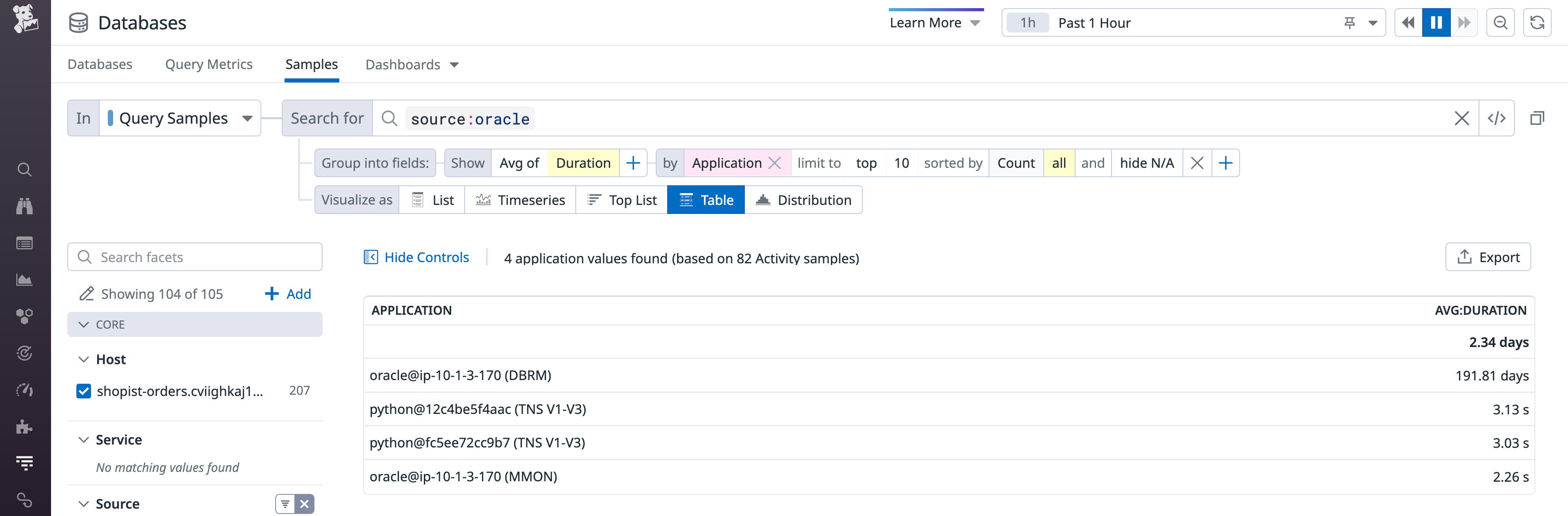Click the Export button
The height and width of the screenshot is (516, 1568).
pos(1488,256)
